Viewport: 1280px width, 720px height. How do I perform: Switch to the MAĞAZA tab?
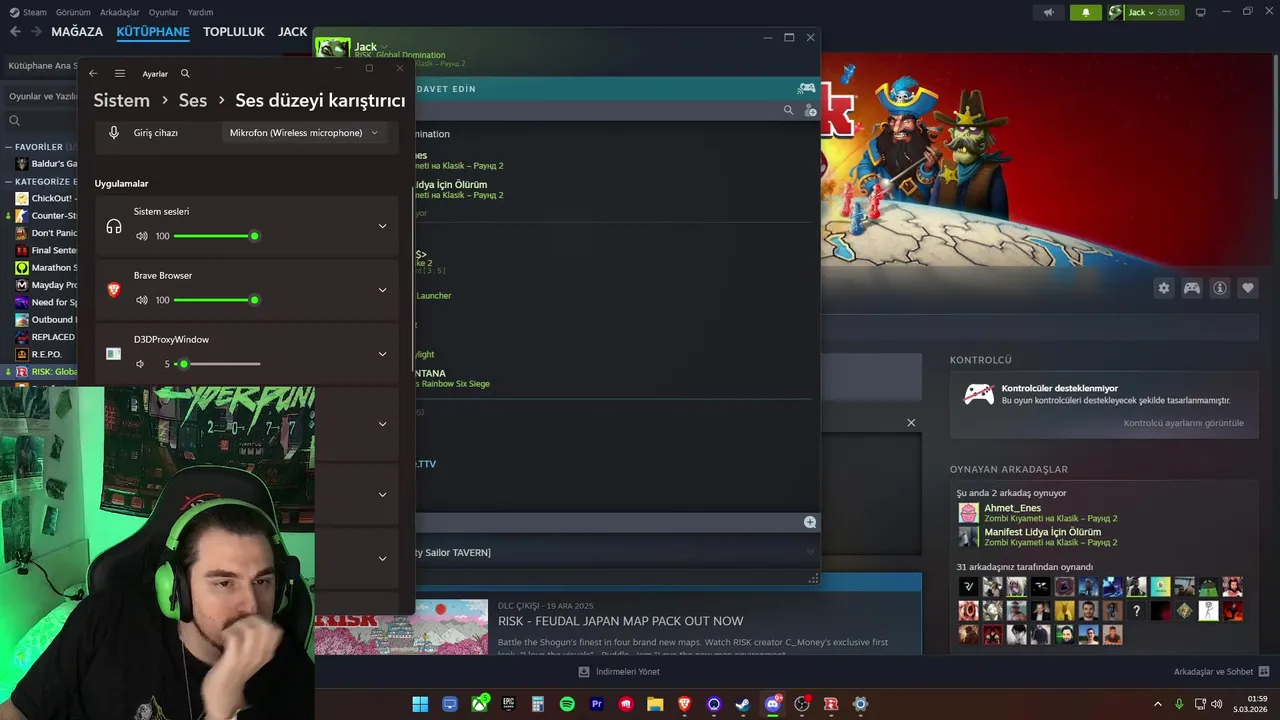pos(77,31)
